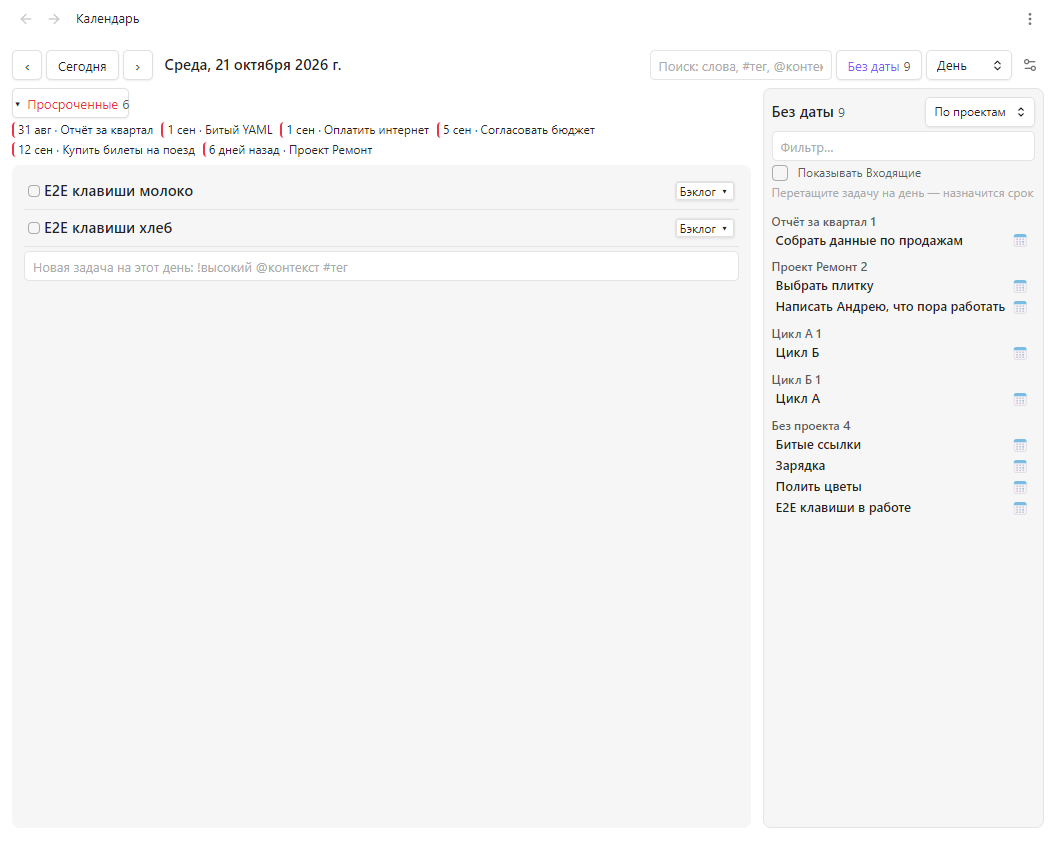Click the new task input for this day
The image size is (1056, 860).
pyautogui.click(x=381, y=267)
